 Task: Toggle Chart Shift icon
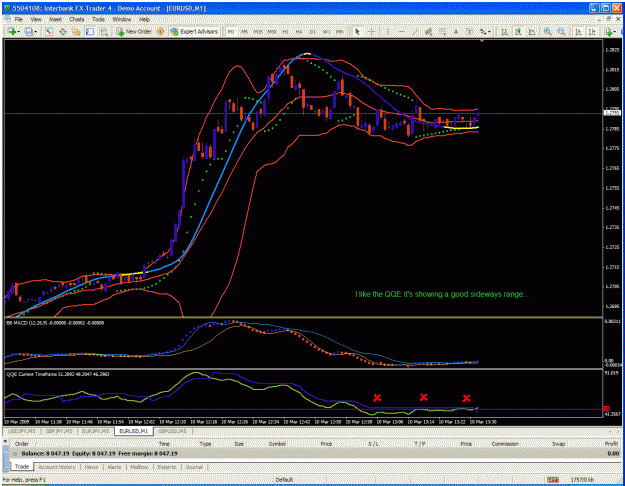click(592, 31)
